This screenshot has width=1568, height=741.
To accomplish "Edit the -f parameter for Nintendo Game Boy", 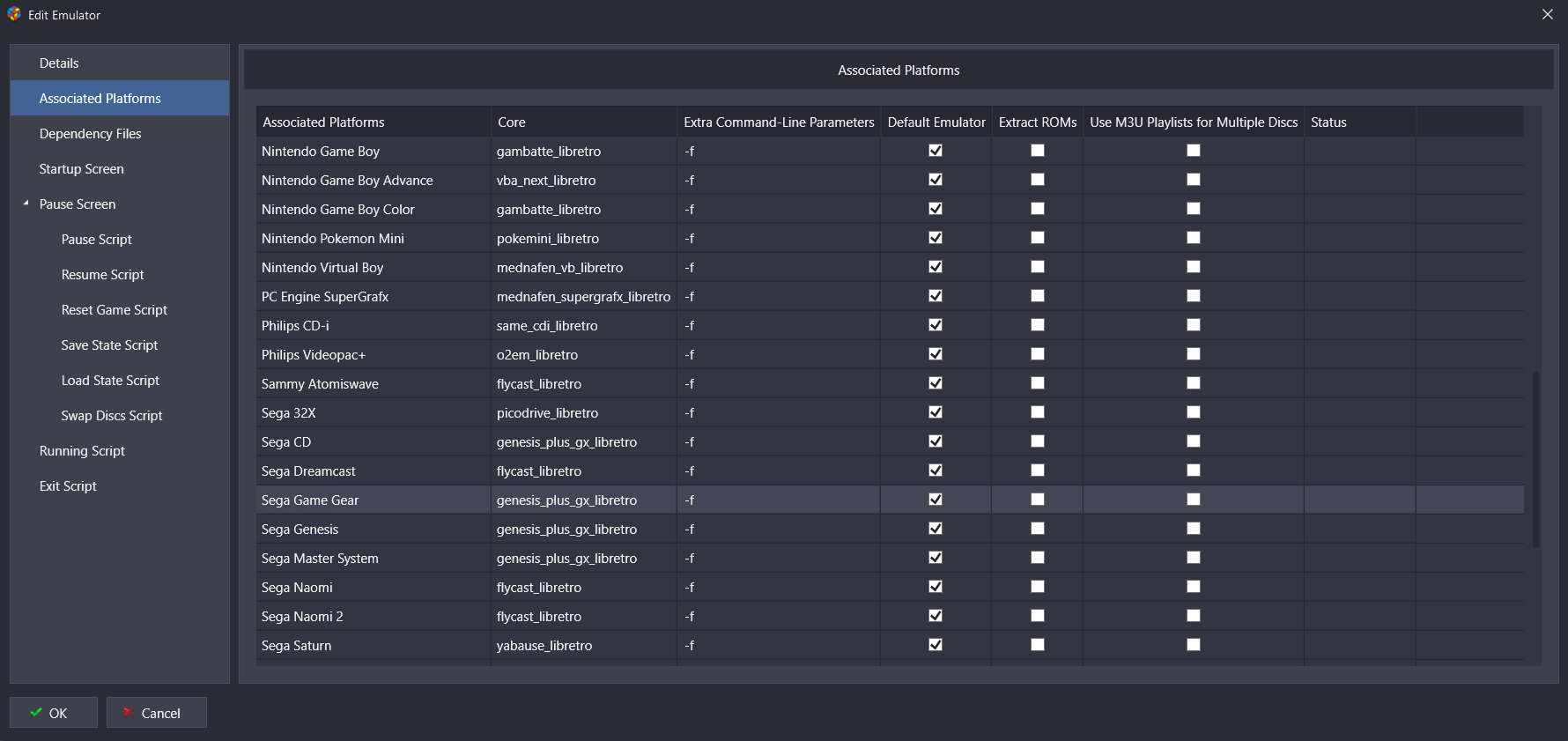I will click(x=779, y=152).
